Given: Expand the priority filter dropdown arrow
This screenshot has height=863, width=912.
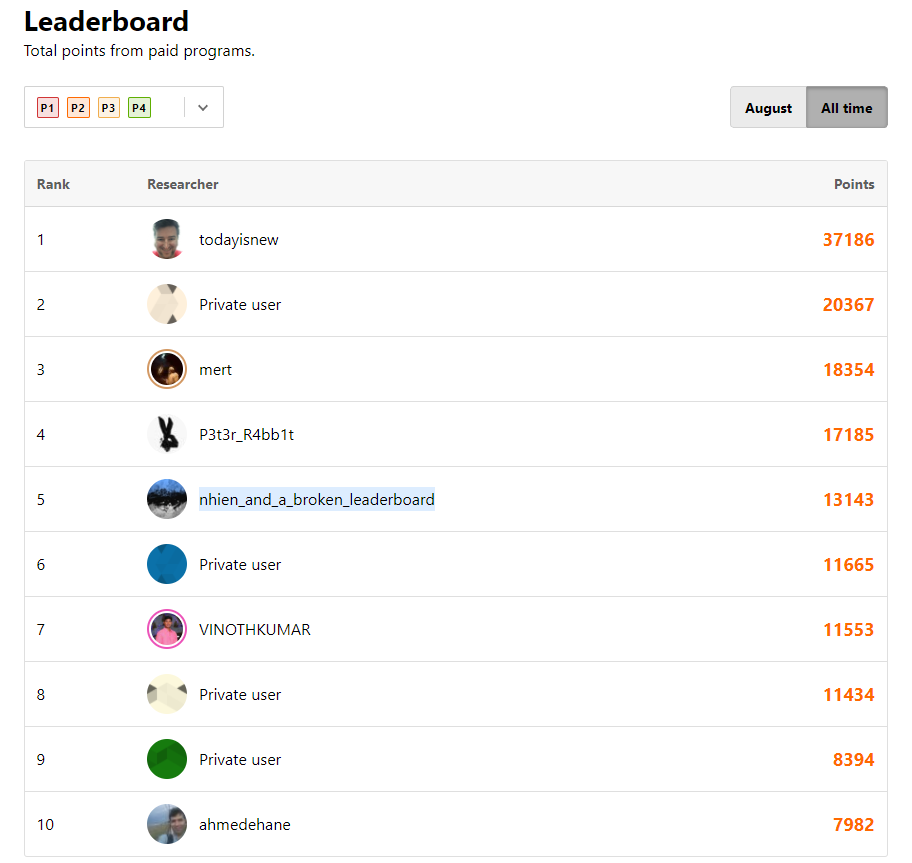Looking at the screenshot, I should tap(203, 108).
